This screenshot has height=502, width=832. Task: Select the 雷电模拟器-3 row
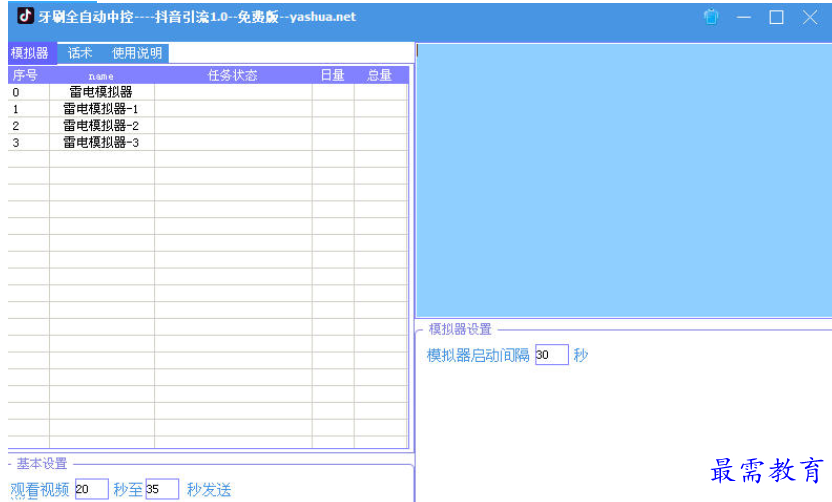(208, 142)
